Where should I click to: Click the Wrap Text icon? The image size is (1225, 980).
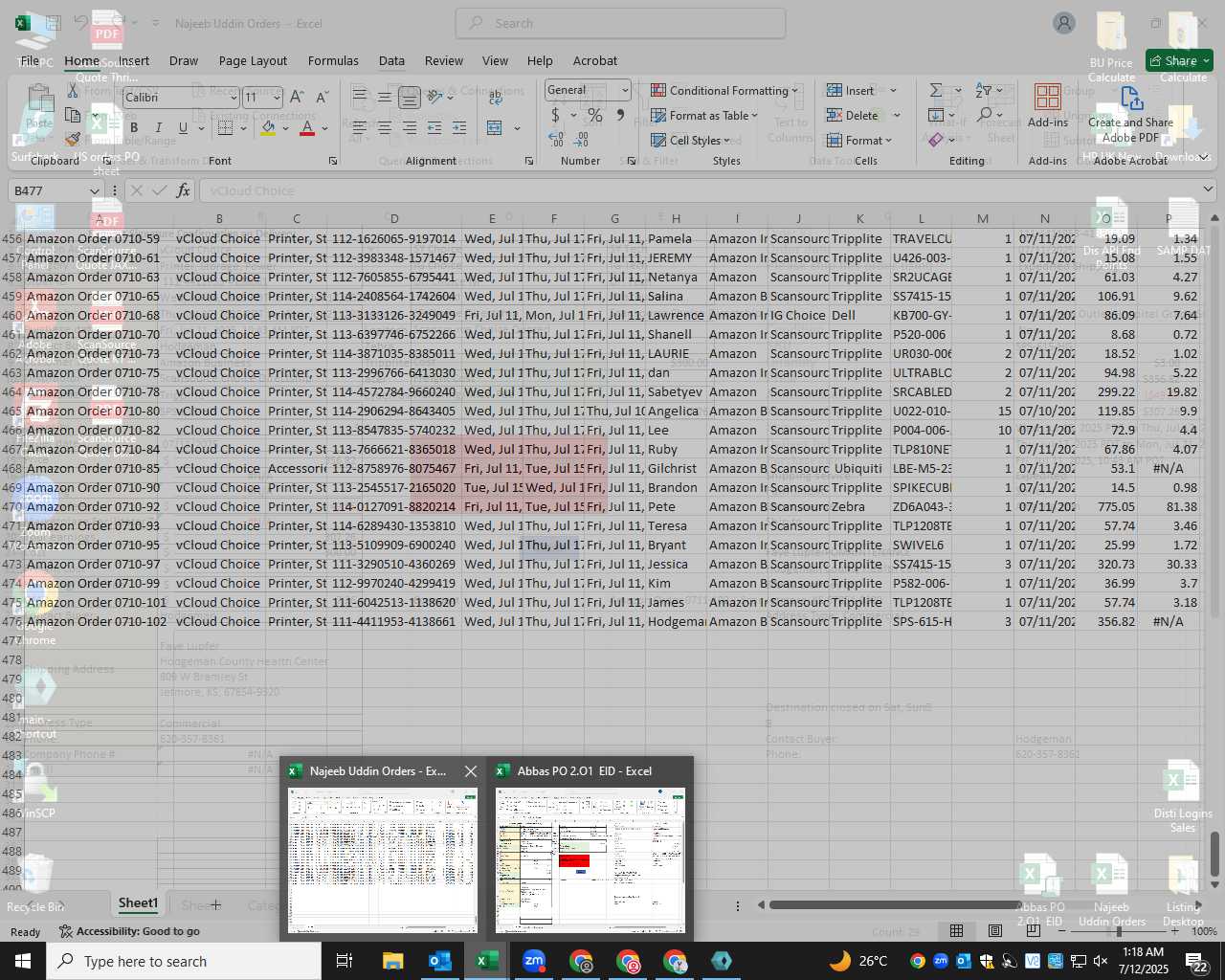pos(494,97)
